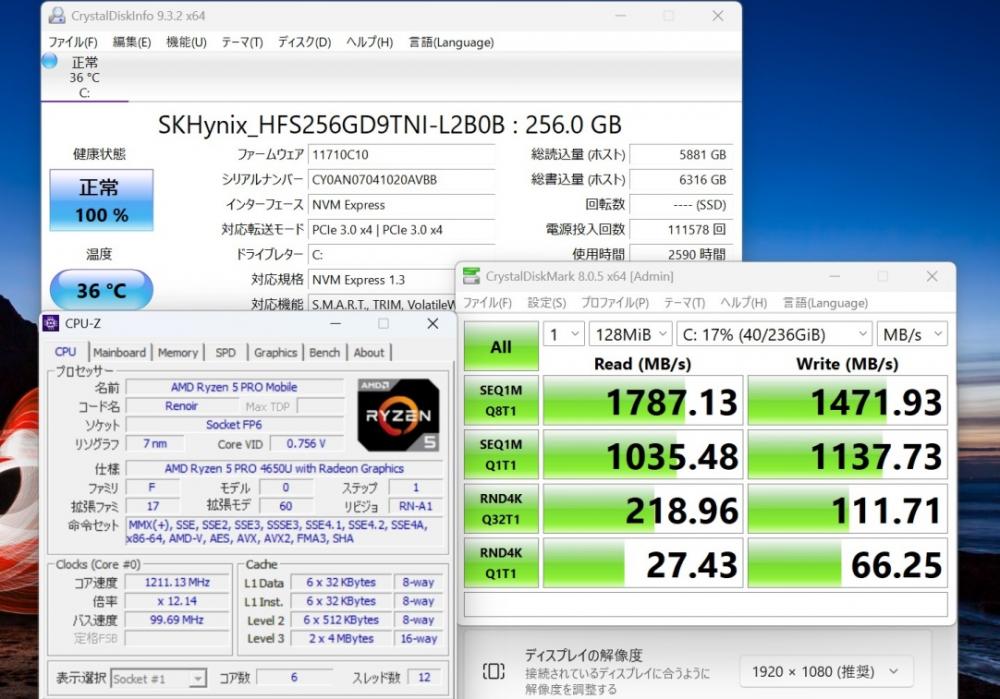This screenshot has width=1000, height=699.
Task: Open the Socket #1 selection dropdown in CPU-Z
Action: 158,679
